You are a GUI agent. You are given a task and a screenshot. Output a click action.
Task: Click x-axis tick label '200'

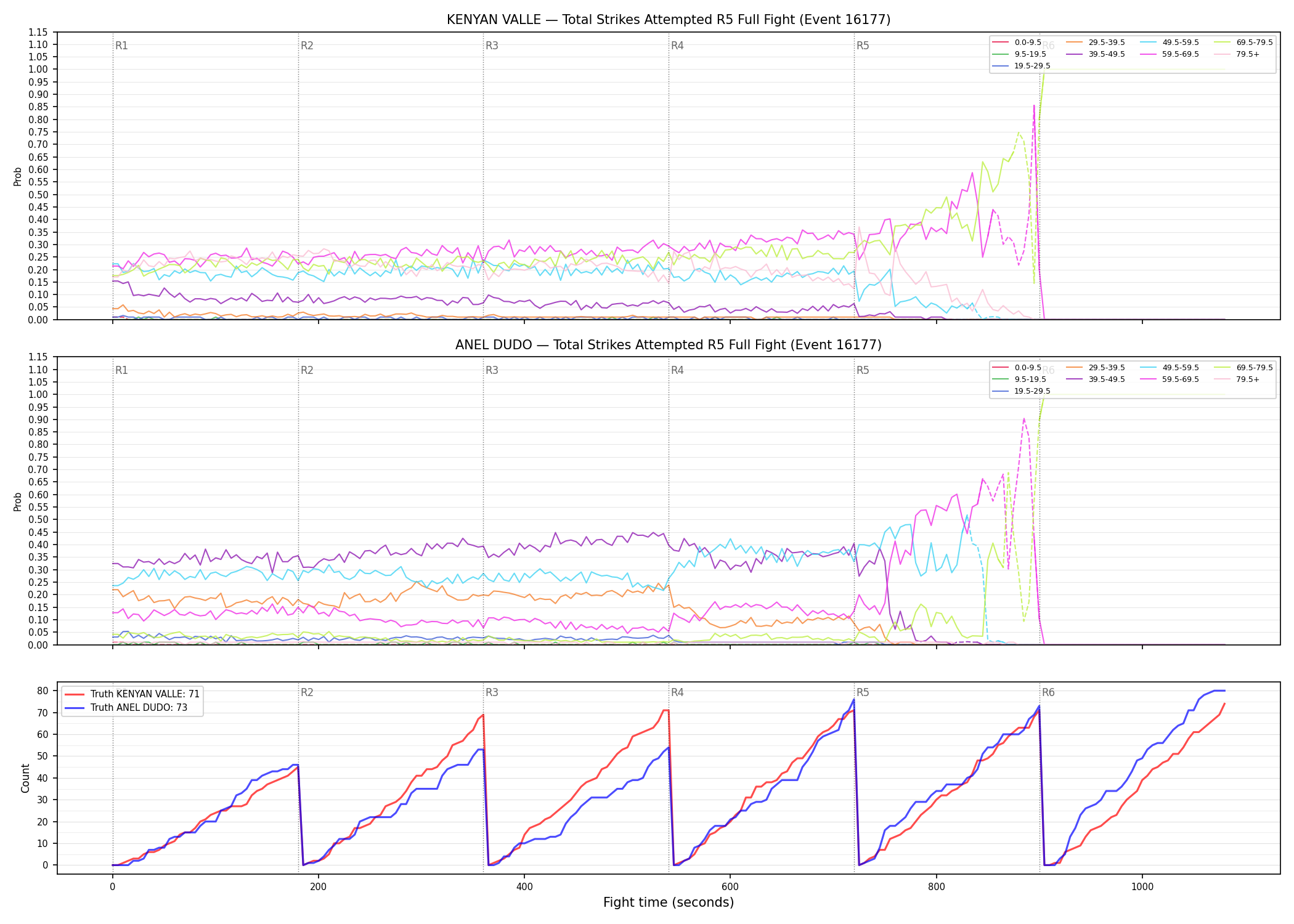pos(318,886)
